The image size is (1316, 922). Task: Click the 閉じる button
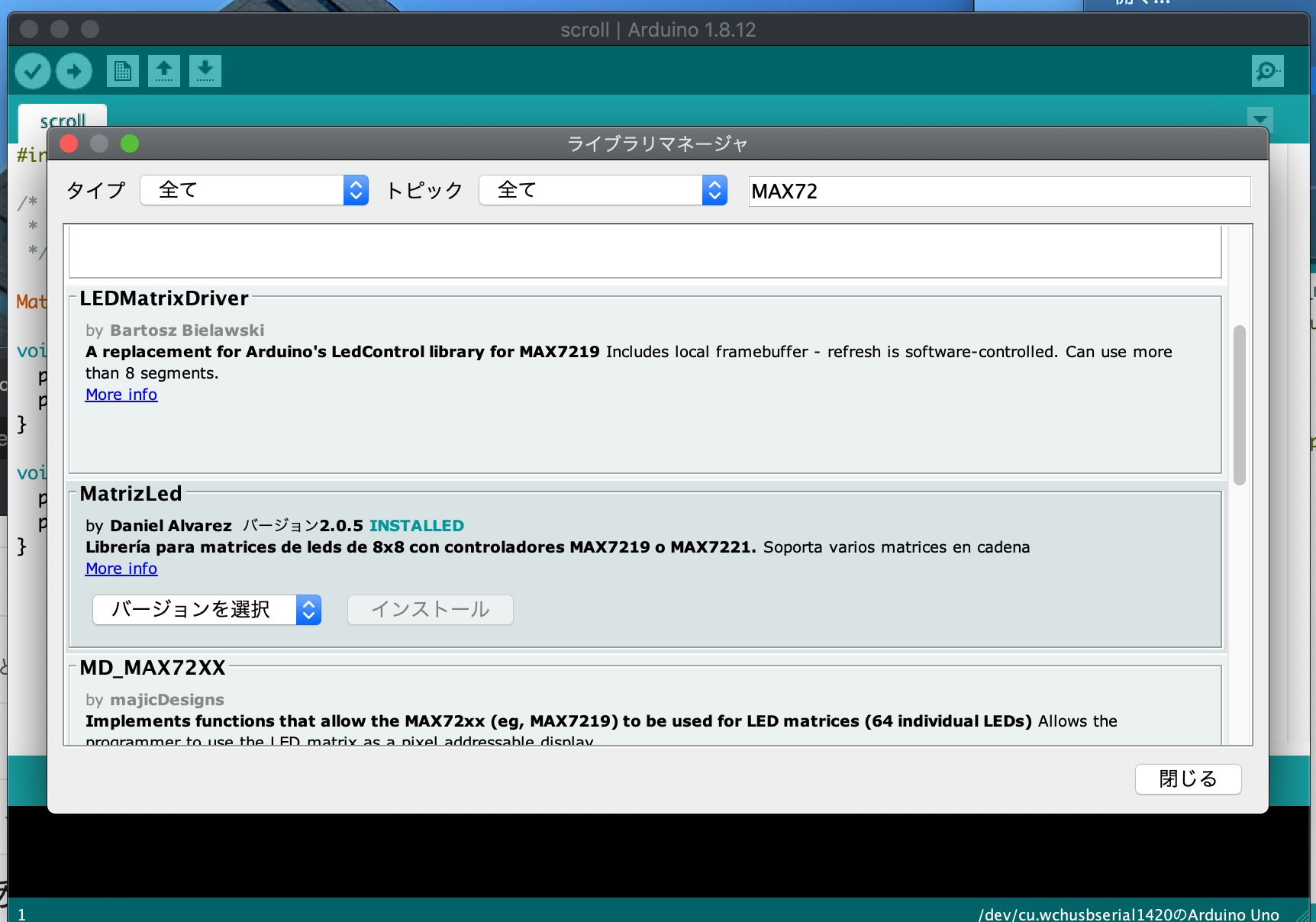[x=1188, y=779]
